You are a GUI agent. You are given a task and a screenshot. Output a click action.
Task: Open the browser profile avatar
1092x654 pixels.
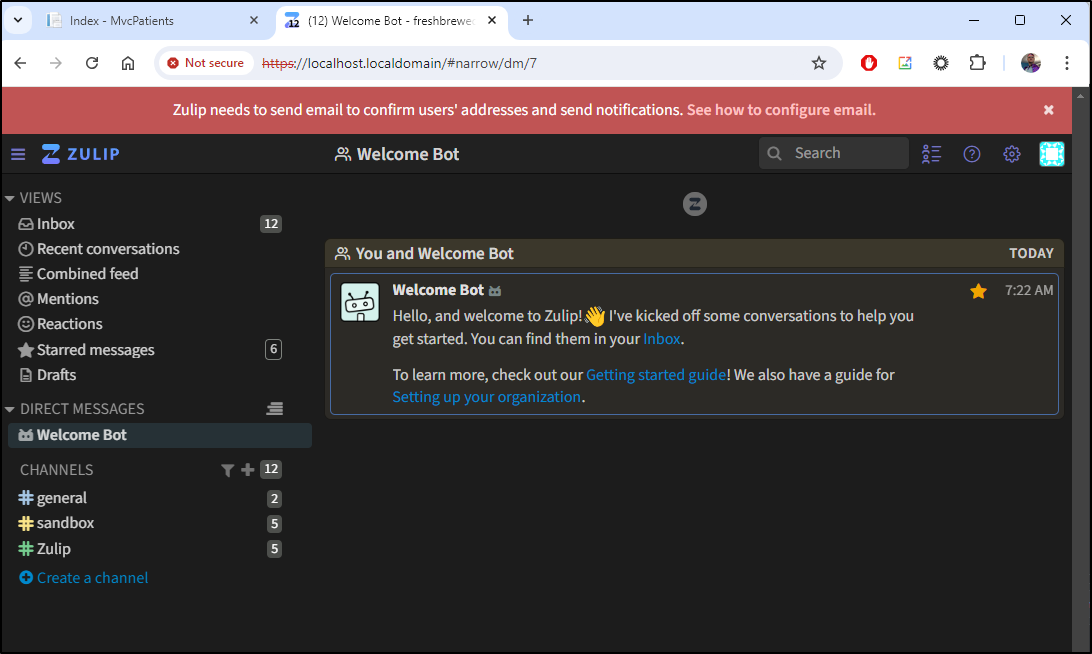1031,63
